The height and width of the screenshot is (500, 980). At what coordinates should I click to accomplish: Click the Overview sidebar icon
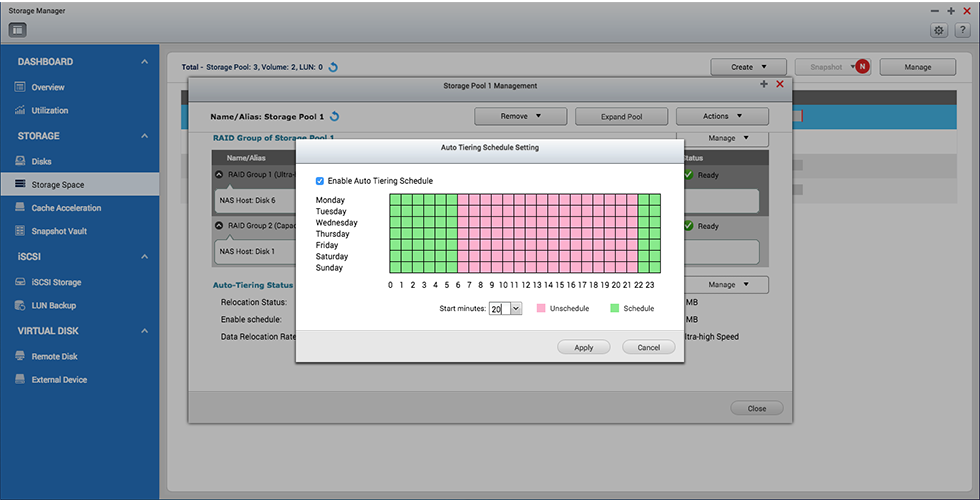[20, 87]
